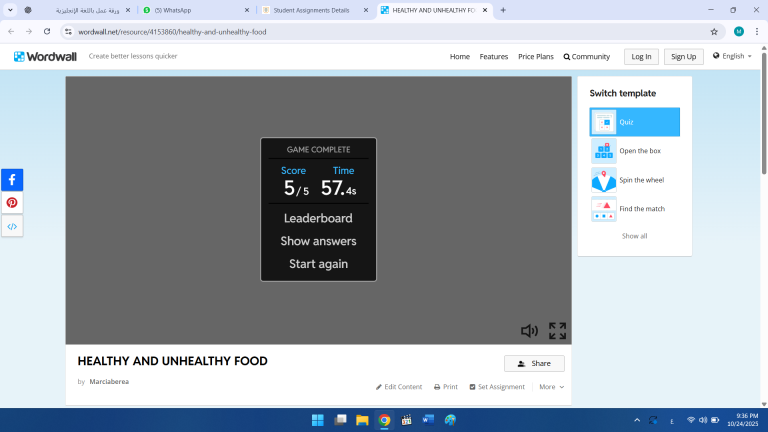Open the Student Assignments Details tab
768x432 pixels.
point(310,10)
